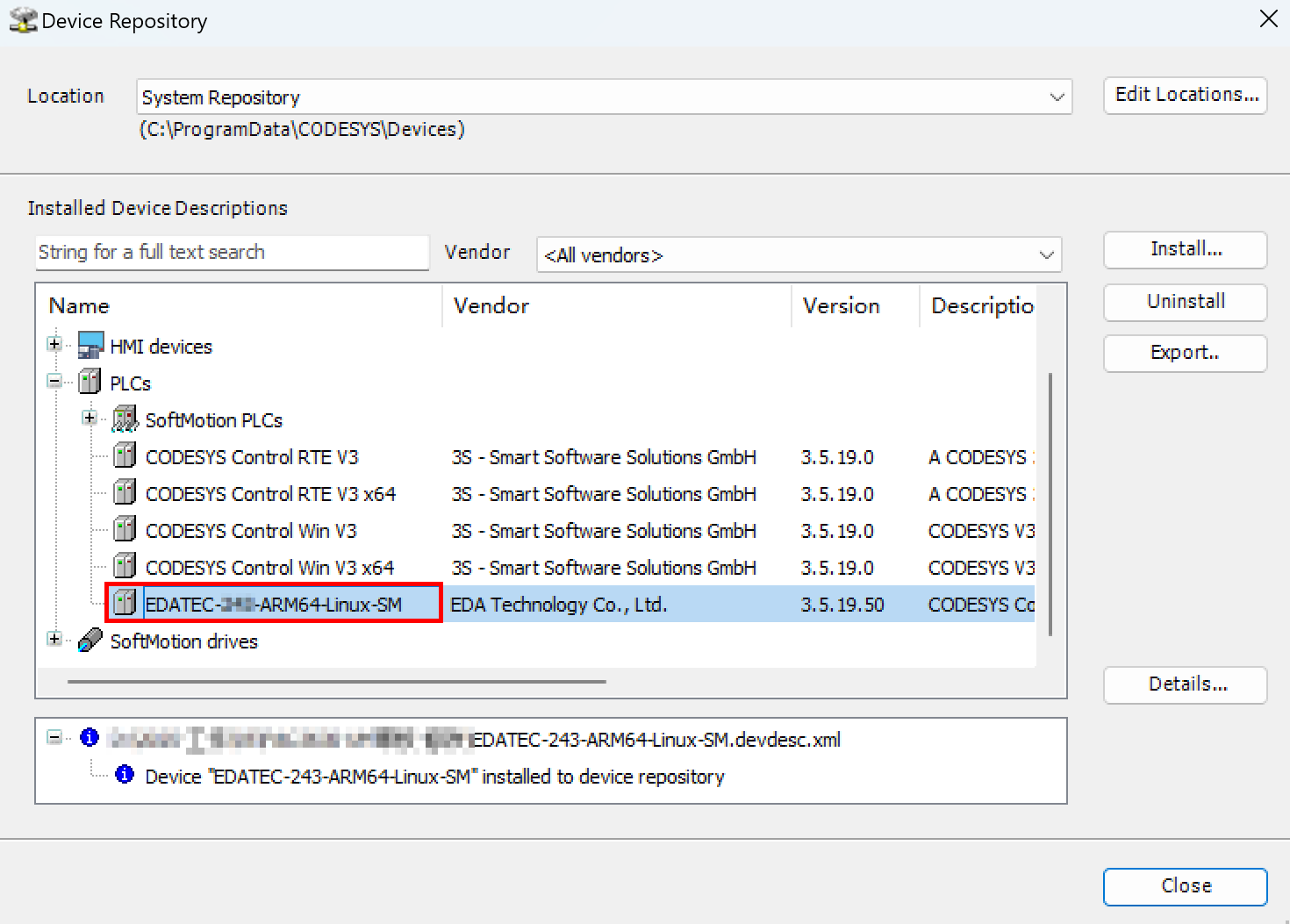Screen dimensions: 1290x924
Task: Click the PLCs category icon
Action: point(90,383)
